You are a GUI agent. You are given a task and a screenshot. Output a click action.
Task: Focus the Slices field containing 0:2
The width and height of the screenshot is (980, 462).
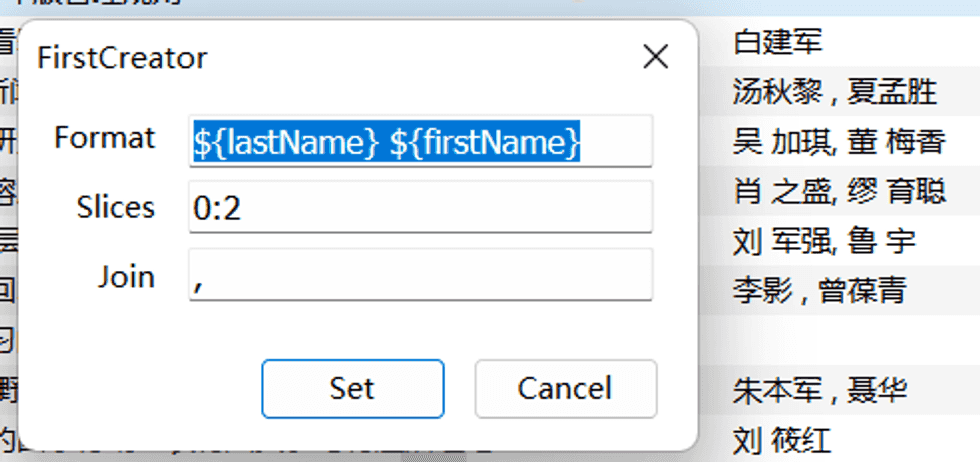(420, 207)
